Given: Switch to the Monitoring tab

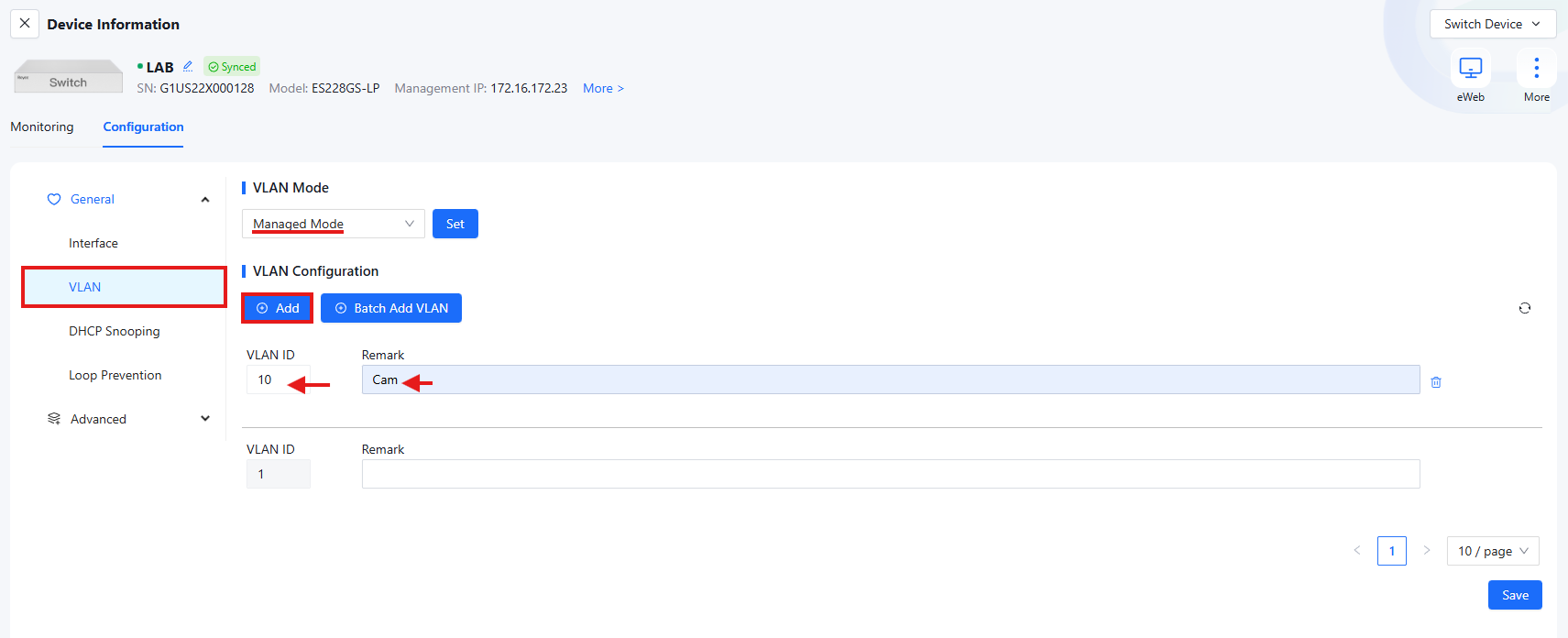Looking at the screenshot, I should 42,126.
